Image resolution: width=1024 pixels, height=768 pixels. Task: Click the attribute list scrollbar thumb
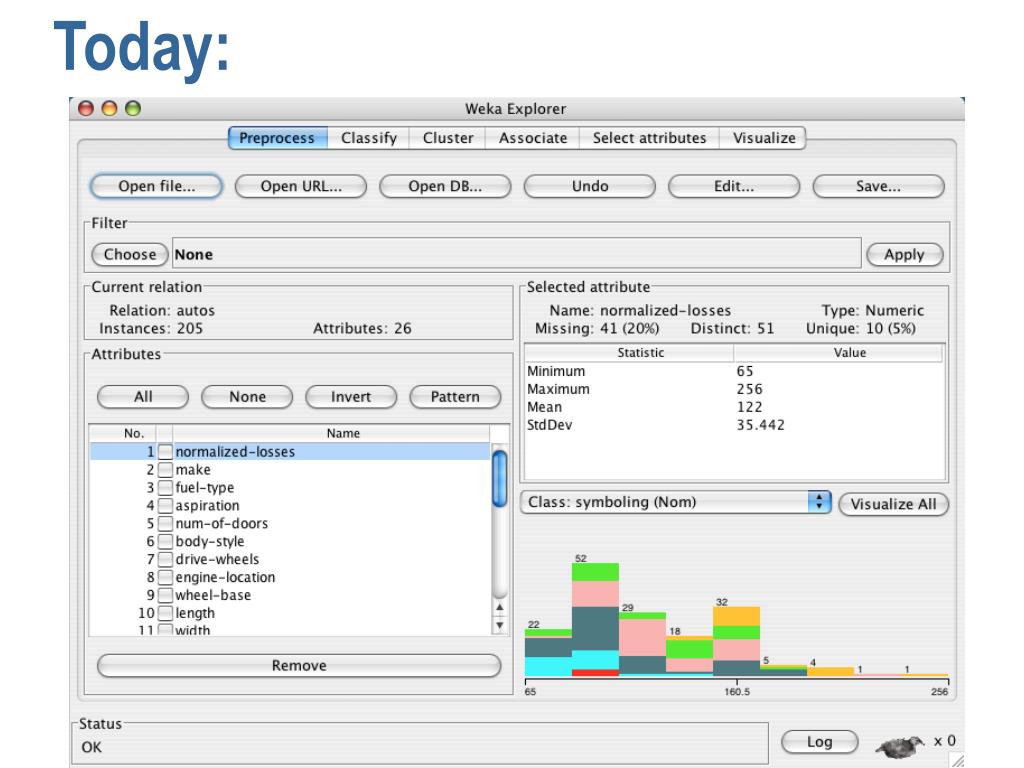click(500, 478)
